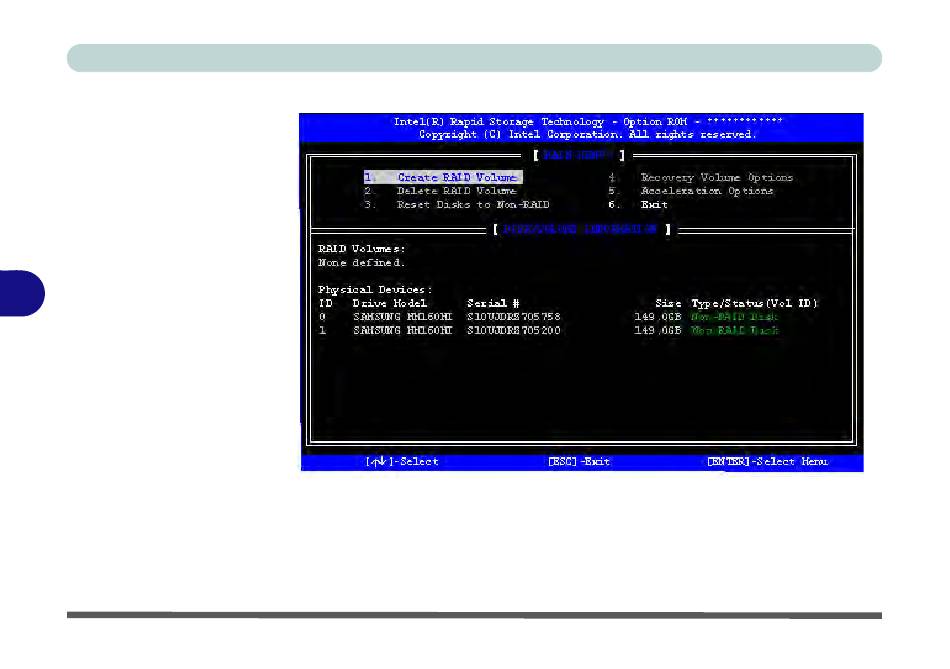Click serial number ending 705200
Viewport: 950px width, 669px height.
(514, 330)
